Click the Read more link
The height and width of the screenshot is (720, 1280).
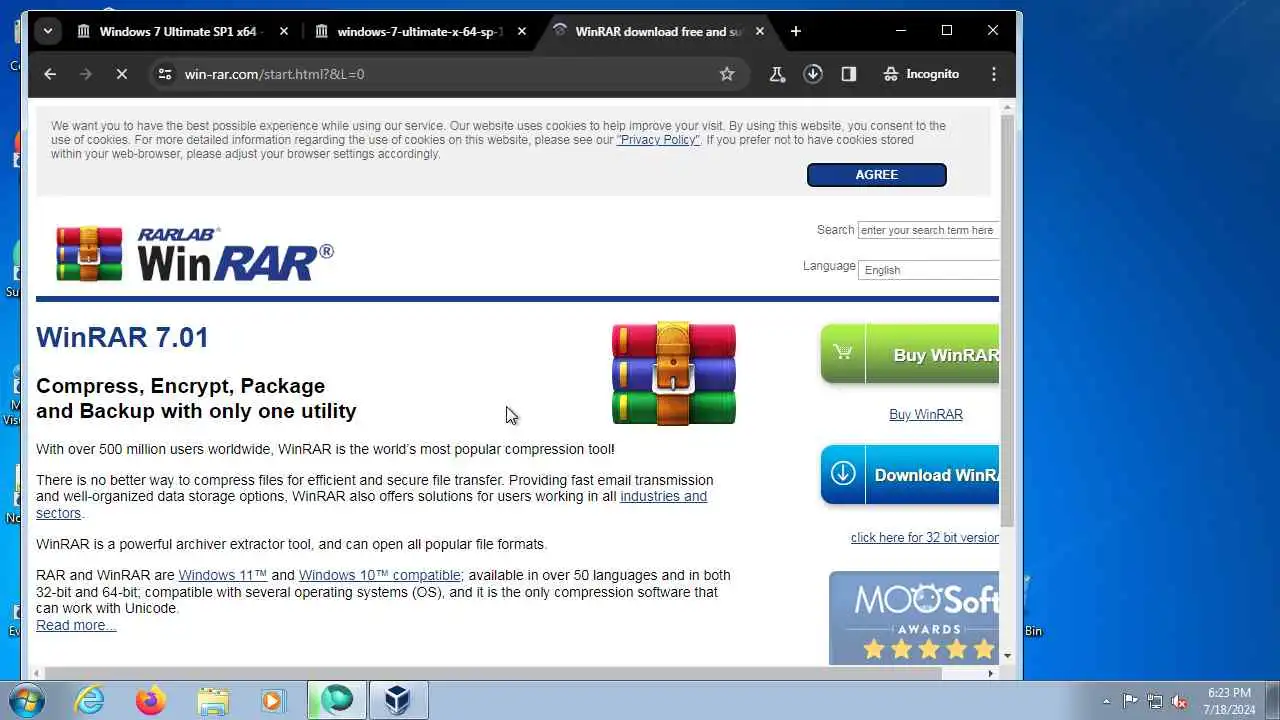coord(76,625)
